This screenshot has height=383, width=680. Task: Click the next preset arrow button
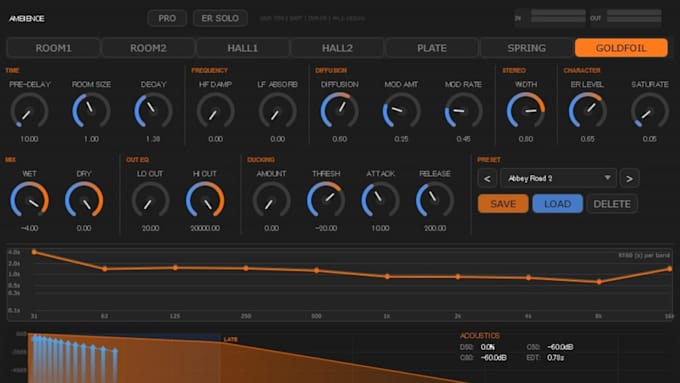coord(629,178)
